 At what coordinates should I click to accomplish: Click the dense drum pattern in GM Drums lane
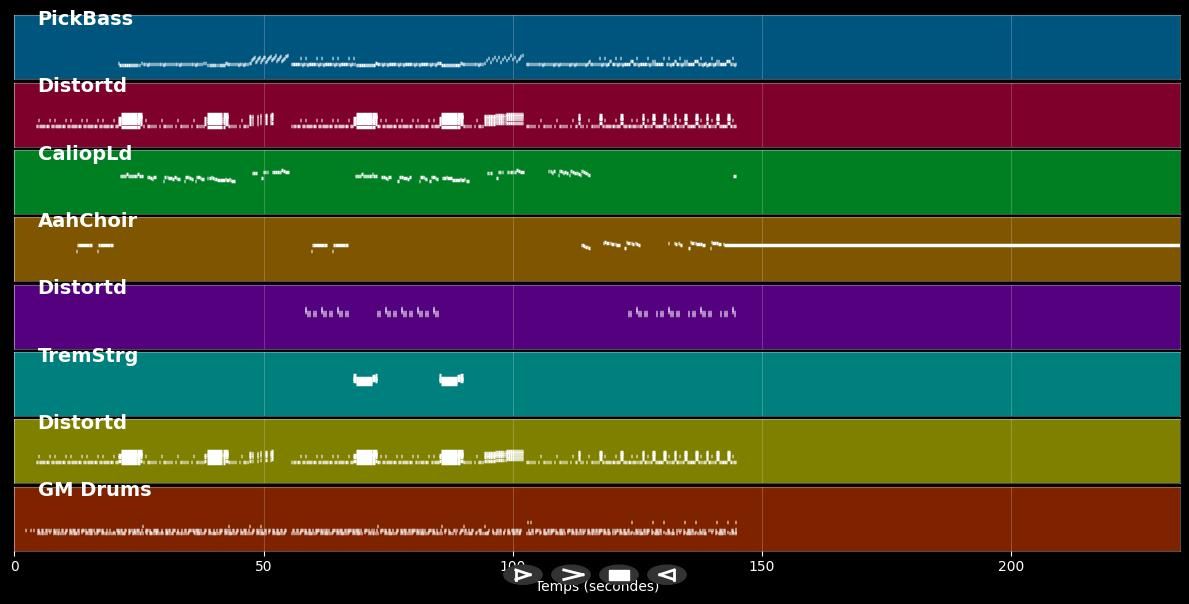(x=300, y=528)
